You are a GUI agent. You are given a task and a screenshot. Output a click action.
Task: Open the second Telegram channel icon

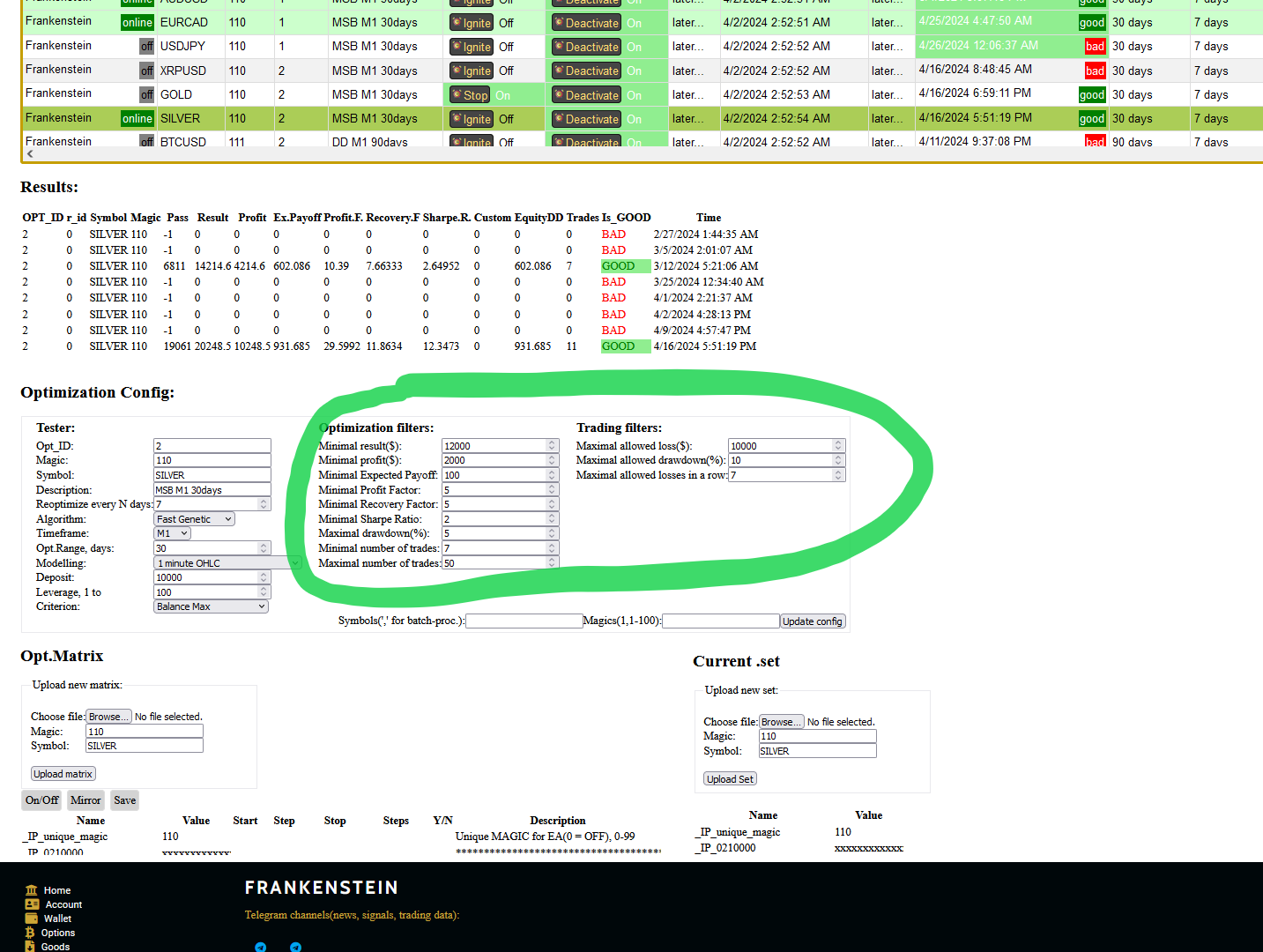pyautogui.click(x=295, y=947)
